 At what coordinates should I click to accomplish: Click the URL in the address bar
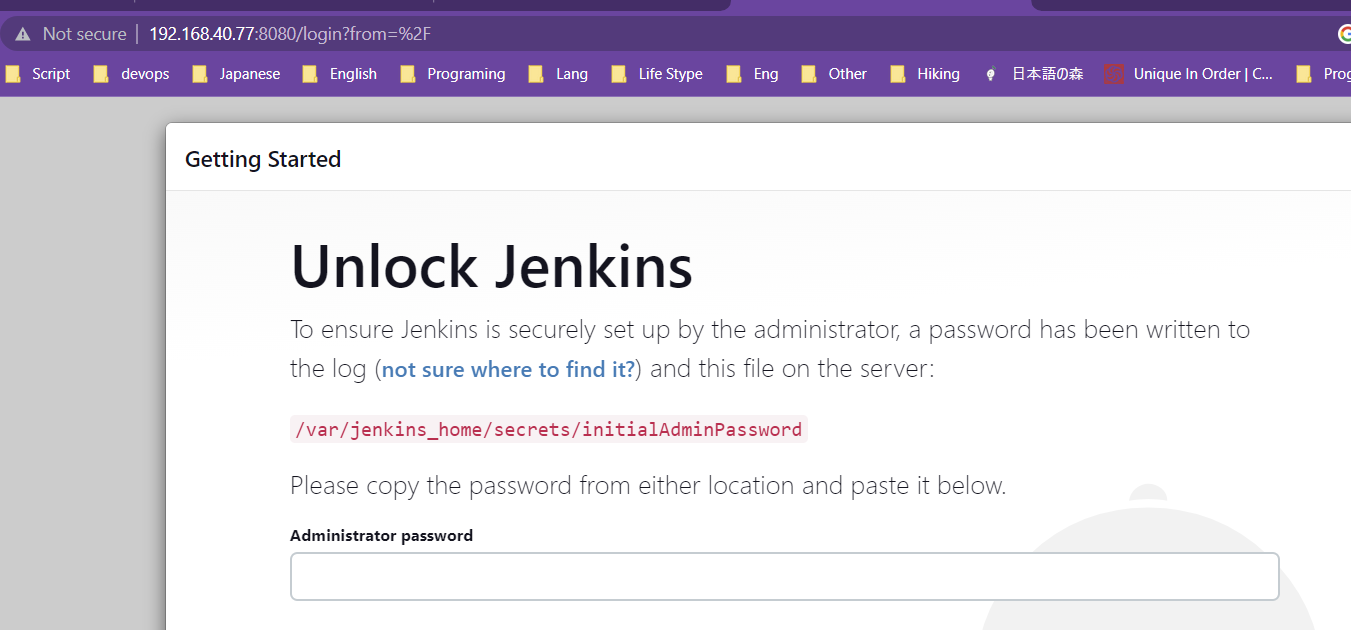290,34
